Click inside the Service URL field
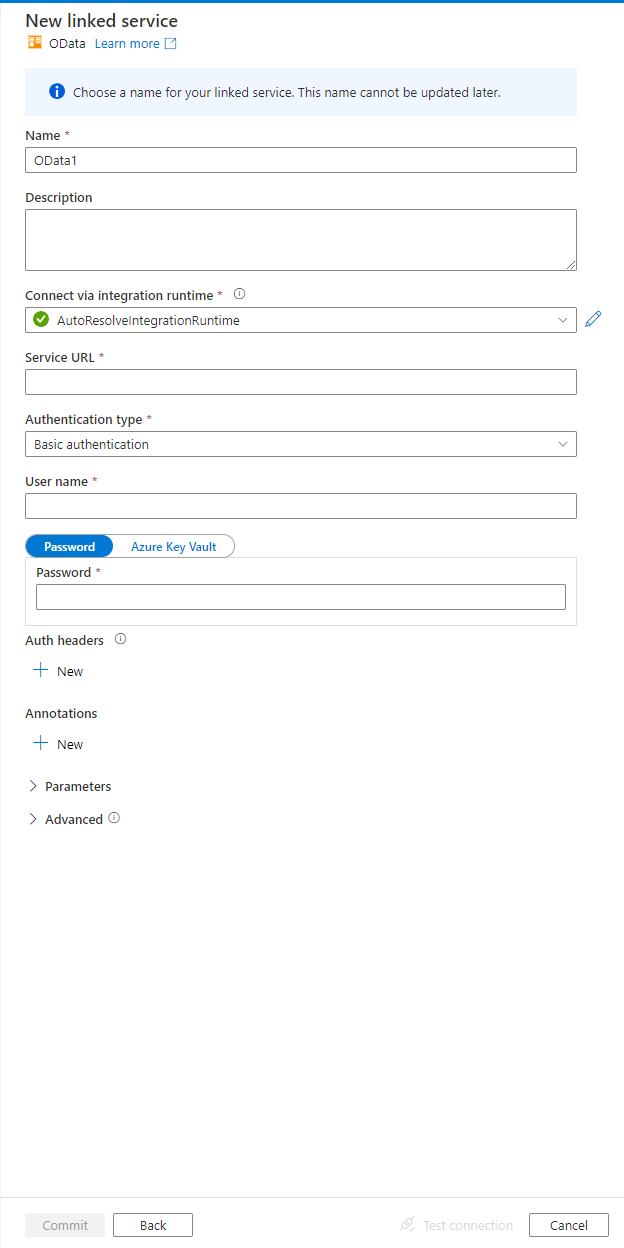 (x=300, y=382)
